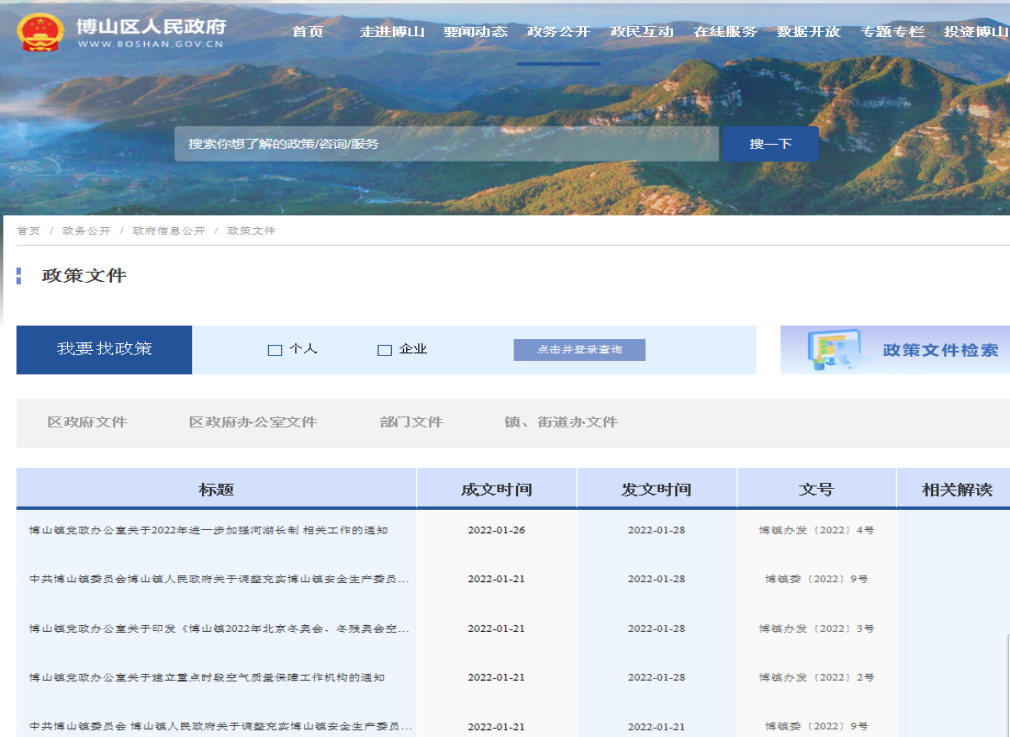Switch to the 区政府办公室文件 tab
The image size is (1010, 737).
pyautogui.click(x=253, y=422)
